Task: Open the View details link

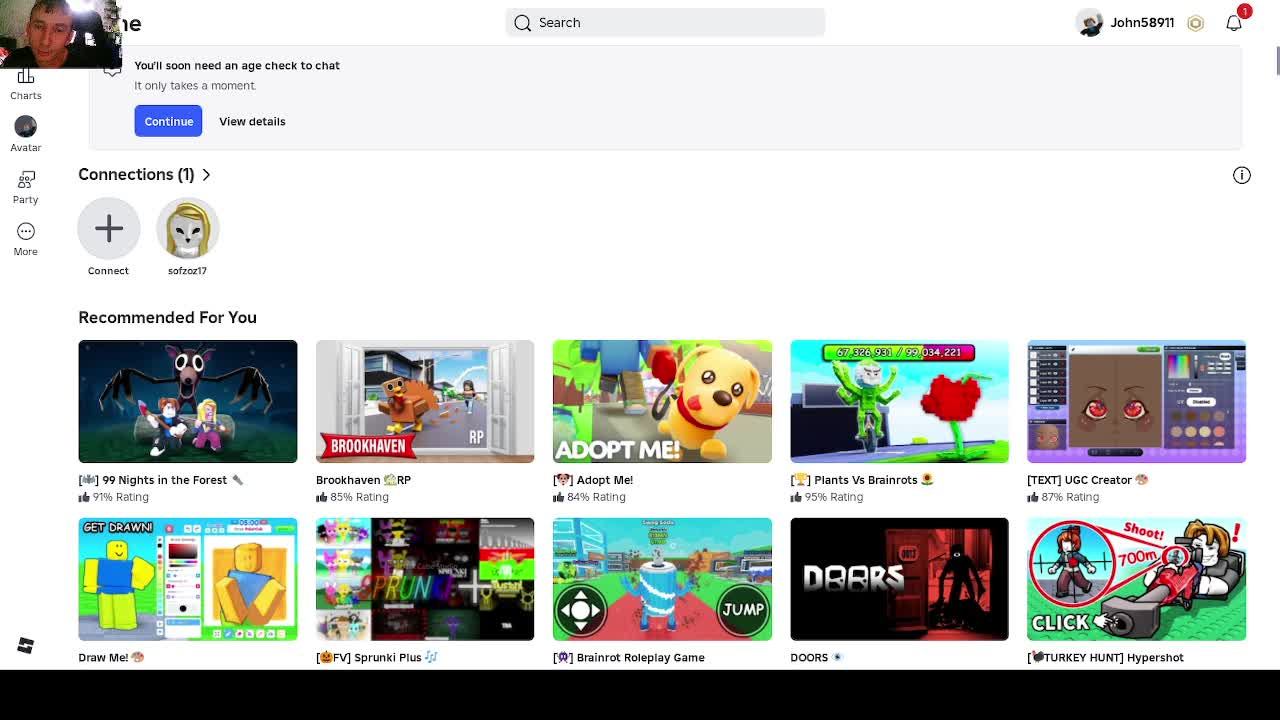Action: point(252,121)
